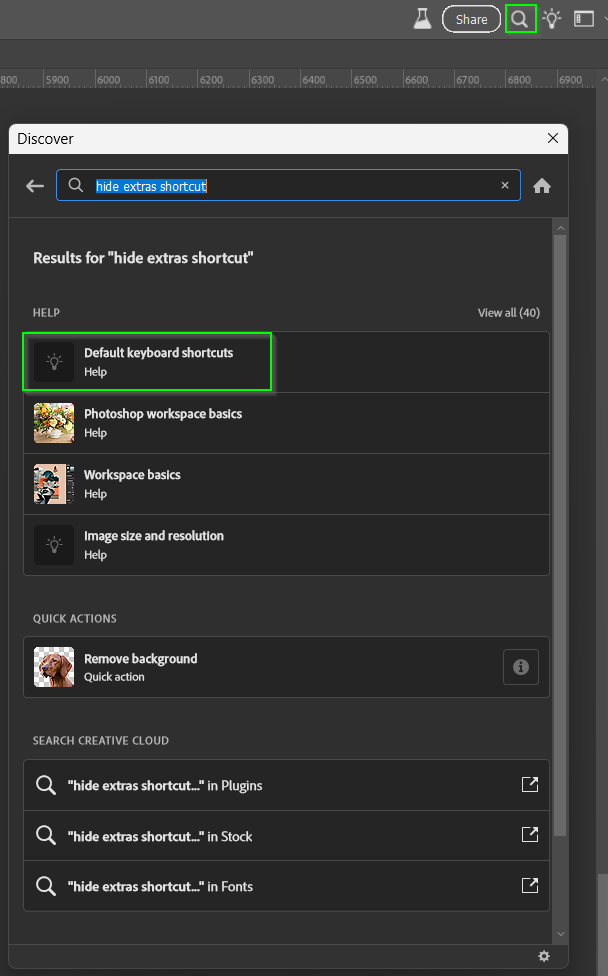Click the results vertical scrollbar thumb
Viewport: 608px width, 976px height.
[x=560, y=535]
